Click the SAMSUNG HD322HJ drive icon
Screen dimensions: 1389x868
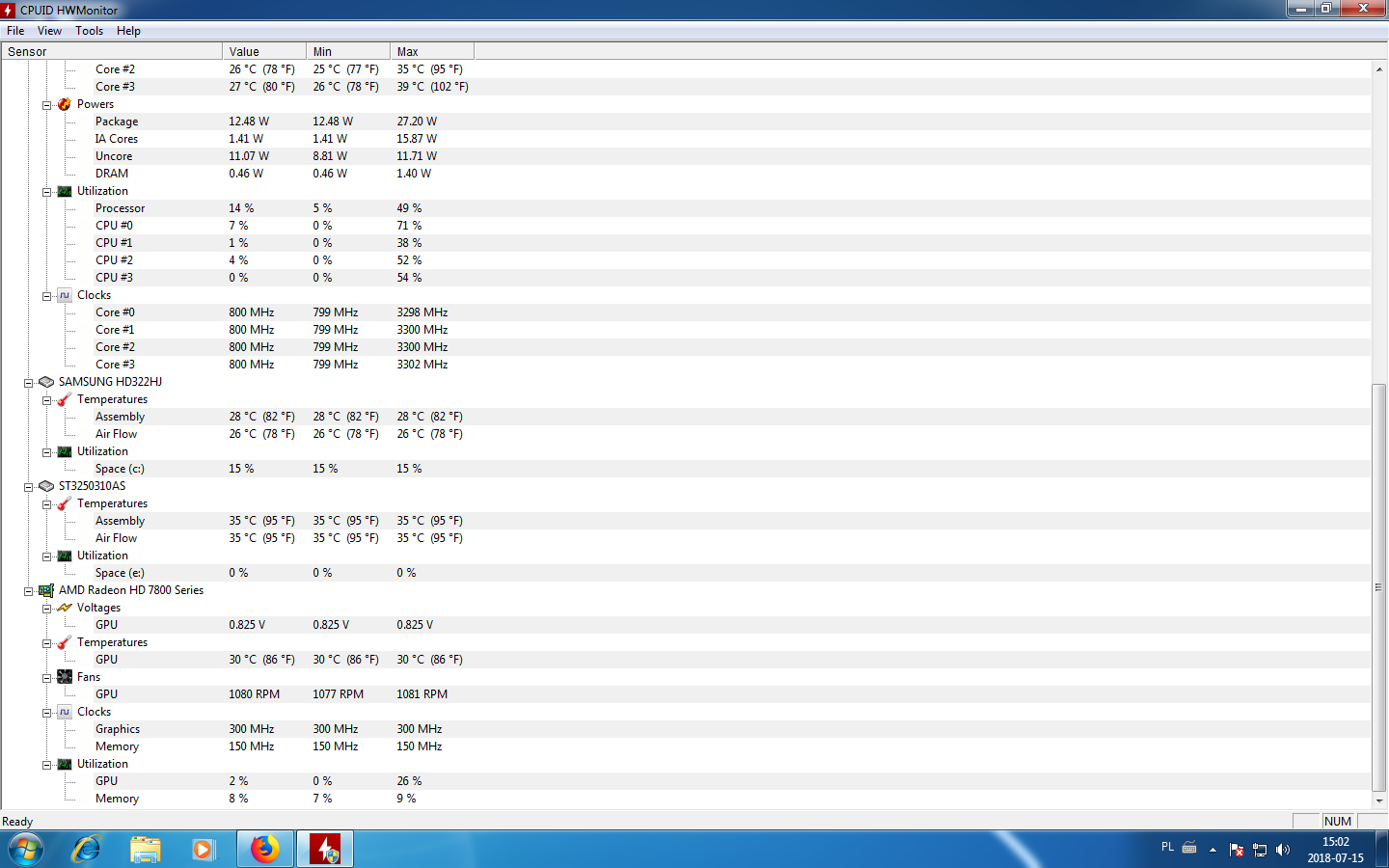[46, 382]
